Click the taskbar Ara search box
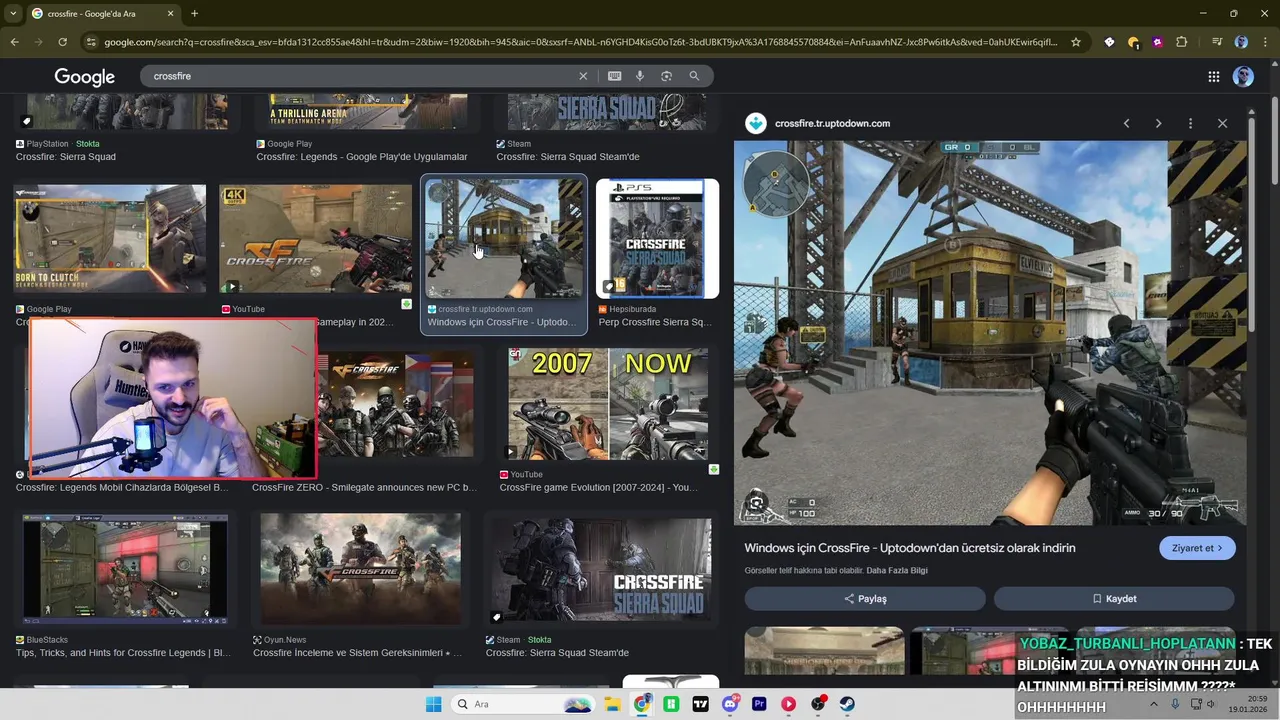1280x720 pixels. pyautogui.click(x=521, y=704)
